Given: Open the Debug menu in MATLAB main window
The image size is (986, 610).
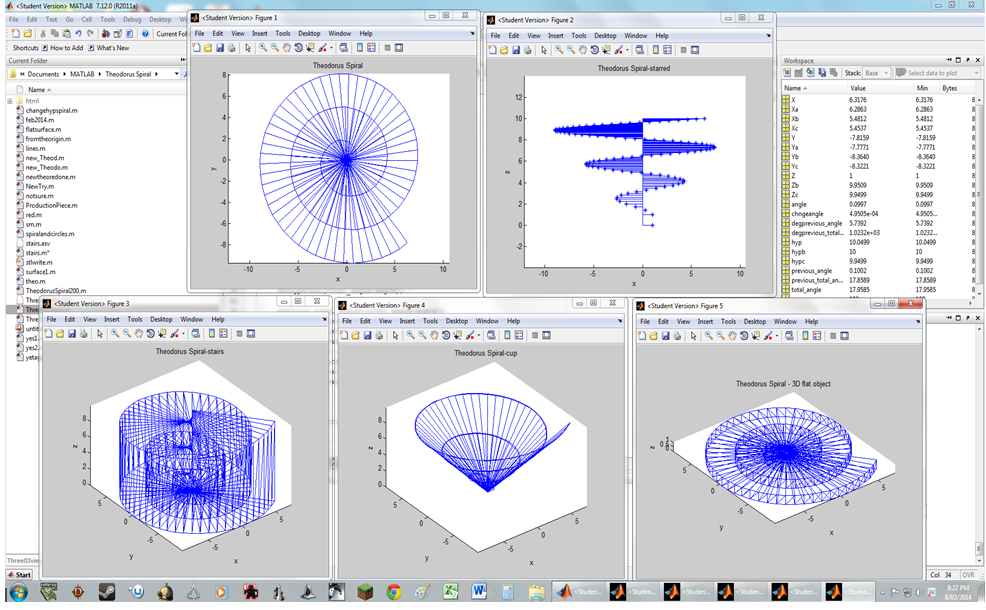Looking at the screenshot, I should point(131,19).
